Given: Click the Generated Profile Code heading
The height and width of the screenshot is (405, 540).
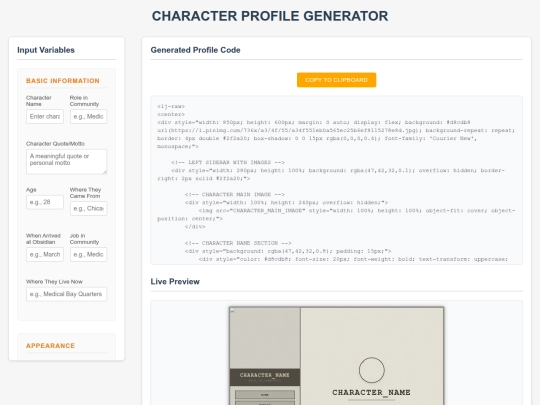Looking at the screenshot, I should tap(195, 50).
